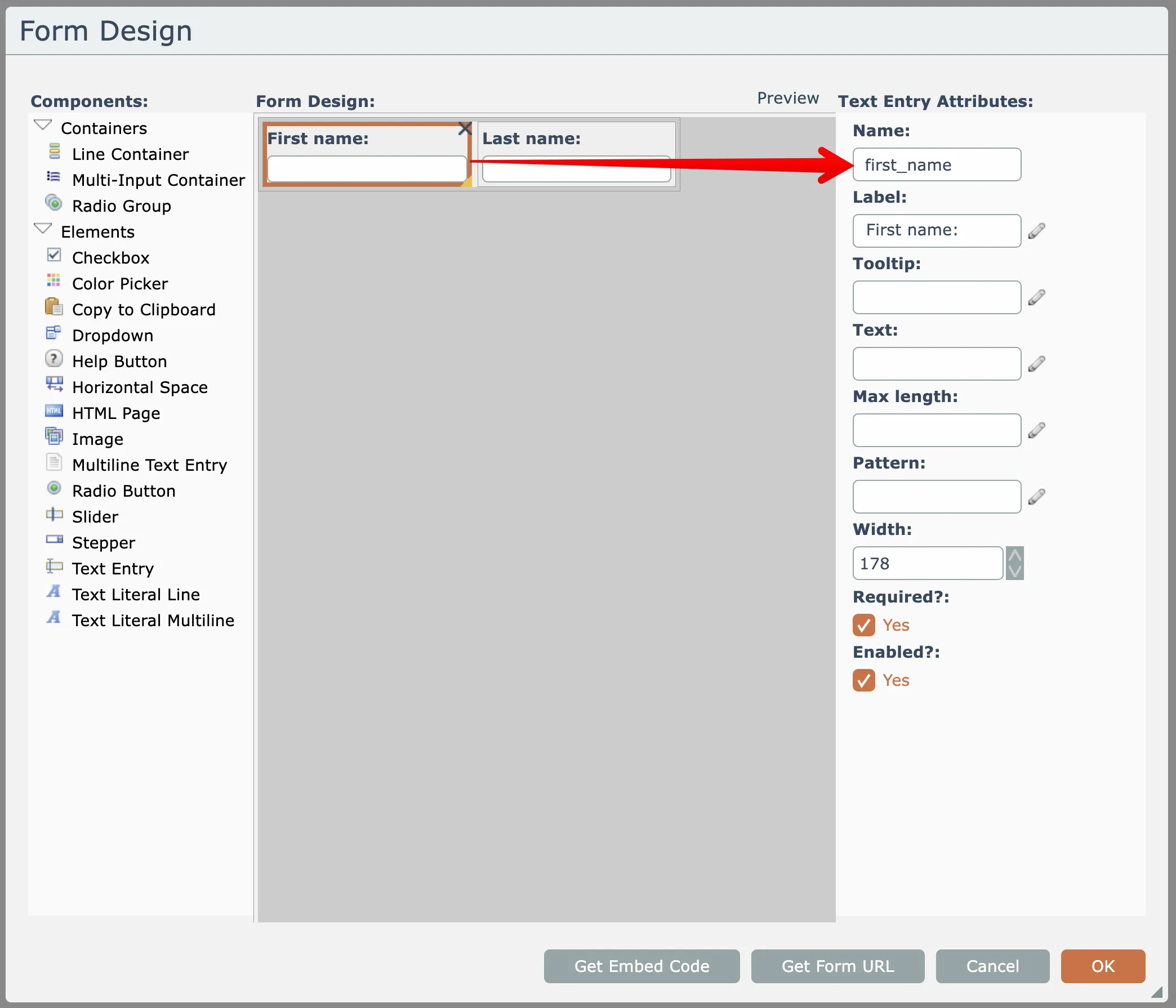1176x1008 pixels.
Task: Remove First name field with X icon
Action: coord(464,129)
